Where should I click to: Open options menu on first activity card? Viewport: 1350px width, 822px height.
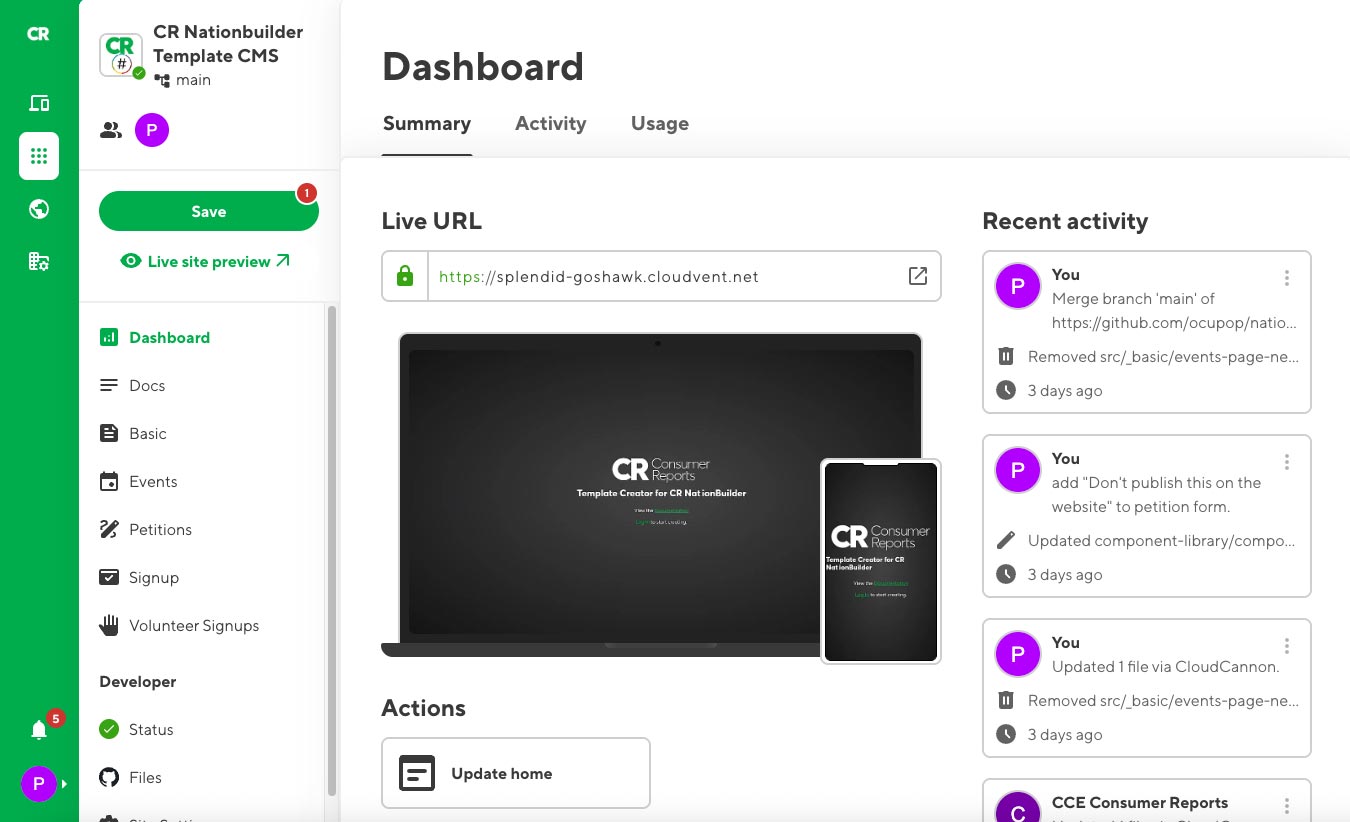coord(1287,278)
